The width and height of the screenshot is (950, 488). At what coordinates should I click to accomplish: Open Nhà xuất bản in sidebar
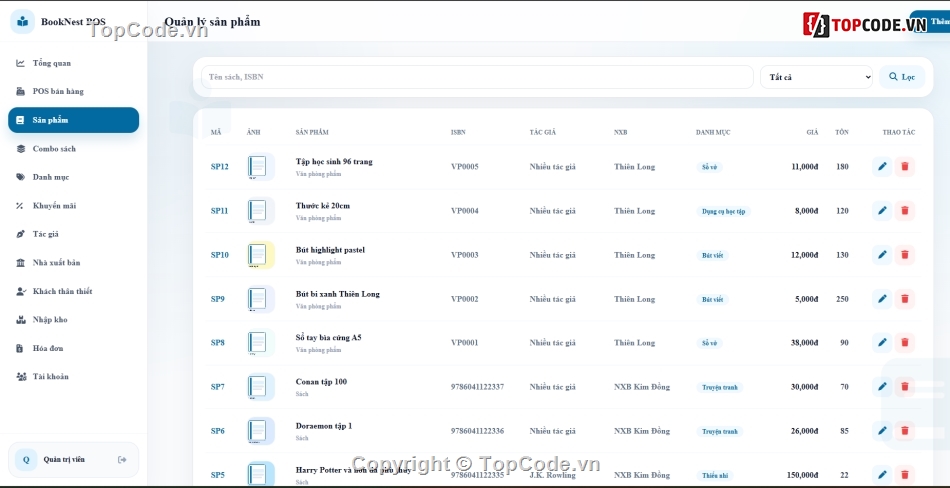click(x=73, y=262)
